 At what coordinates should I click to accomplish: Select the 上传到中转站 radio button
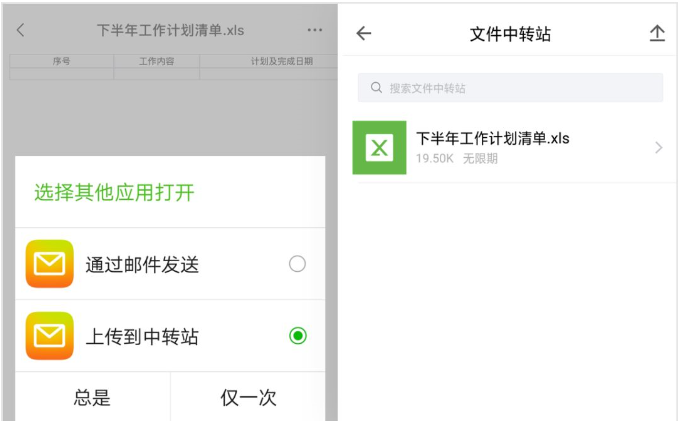pyautogui.click(x=297, y=336)
